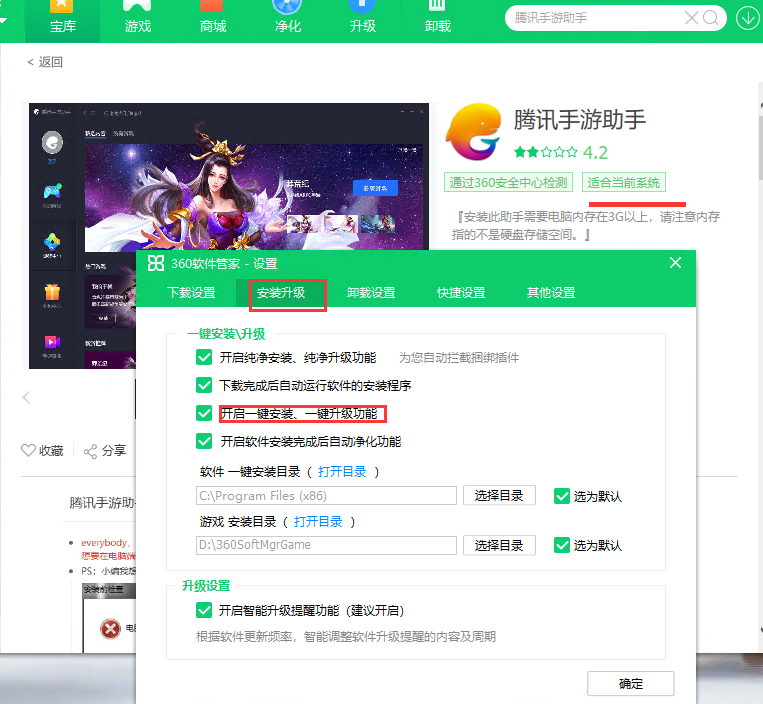Viewport: 763px width, 704px height.
Task: Toggle 开启一键安装、一键升级功能 checkbox
Action: click(204, 414)
